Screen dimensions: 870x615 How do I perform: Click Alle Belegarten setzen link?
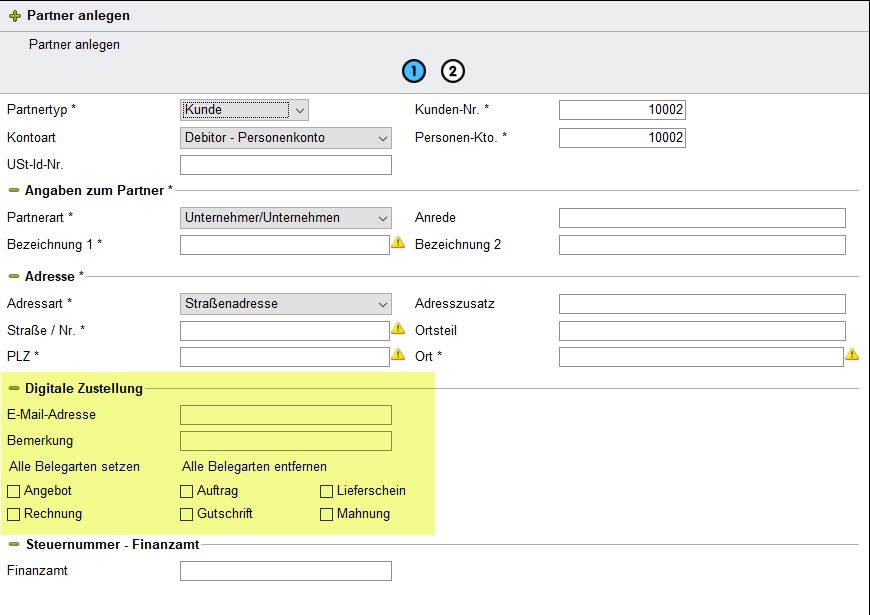click(74, 466)
